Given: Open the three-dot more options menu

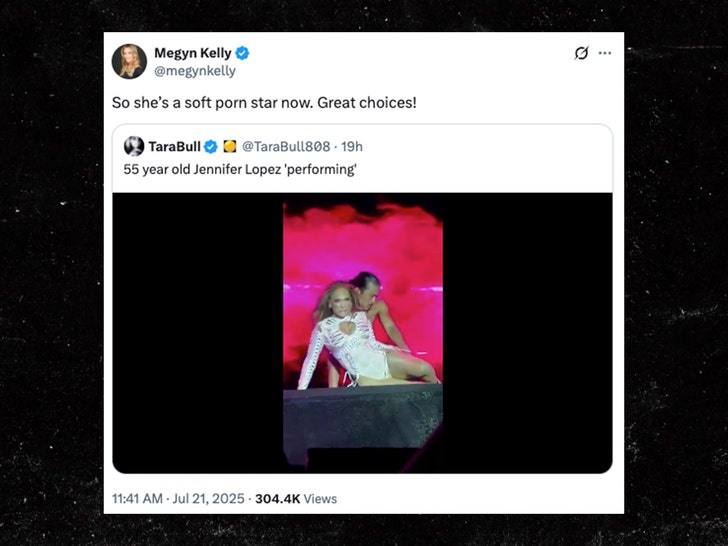Looking at the screenshot, I should (x=605, y=53).
